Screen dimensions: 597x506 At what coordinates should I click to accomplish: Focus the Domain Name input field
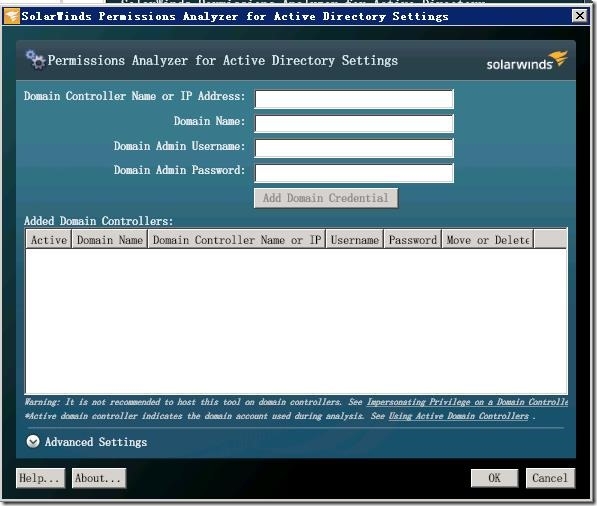point(354,123)
